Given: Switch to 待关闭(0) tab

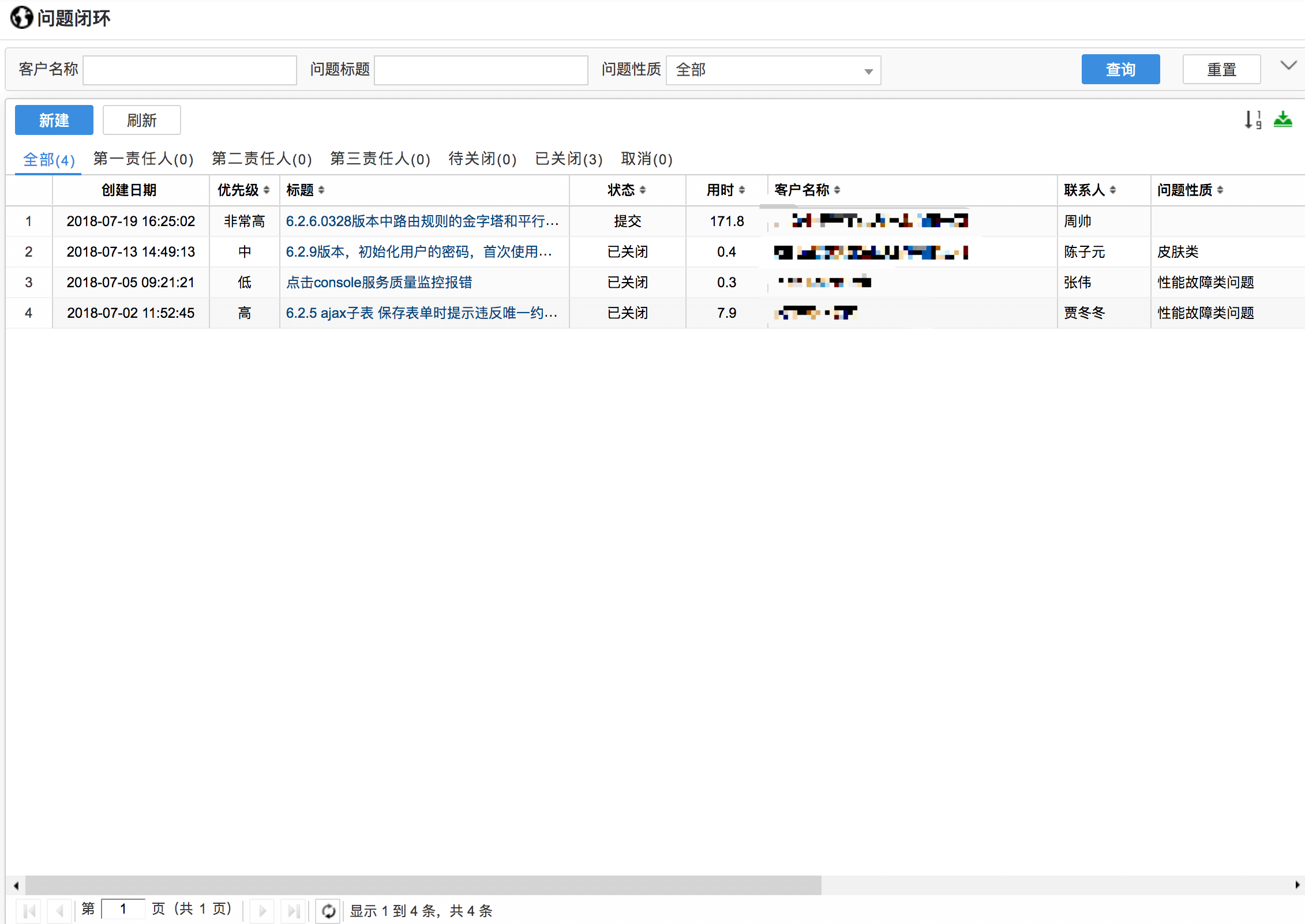Looking at the screenshot, I should 482,159.
